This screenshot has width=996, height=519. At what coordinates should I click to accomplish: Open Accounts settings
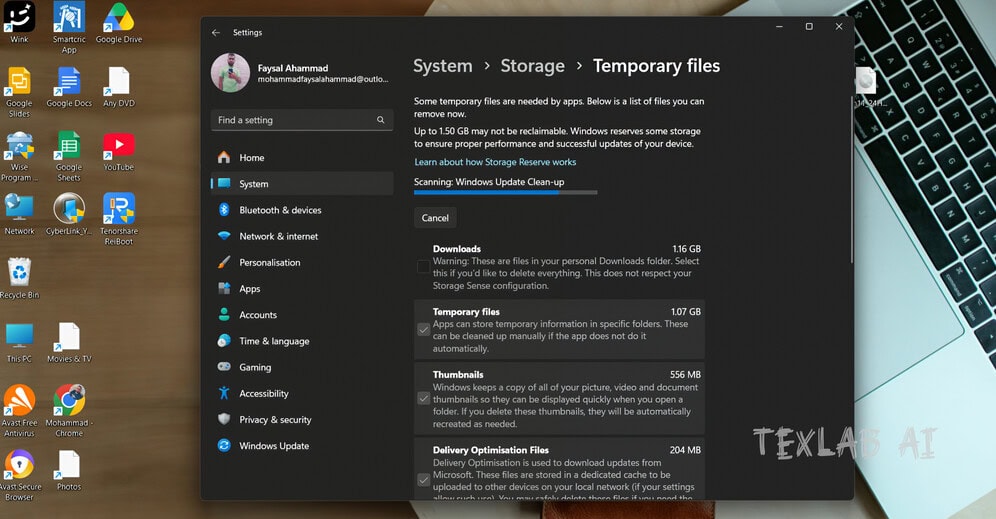[x=302, y=314]
